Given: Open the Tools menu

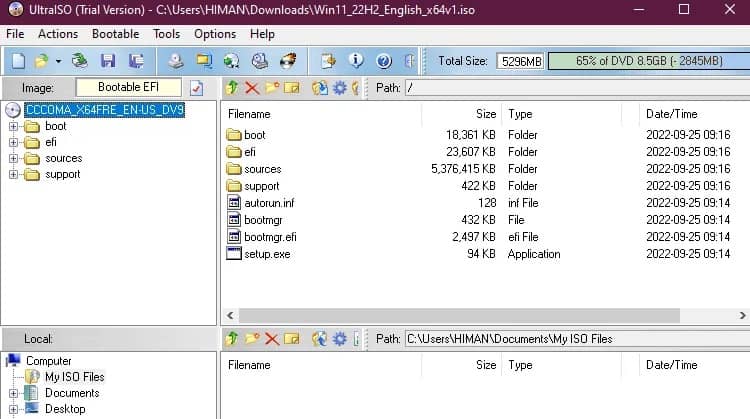Looking at the screenshot, I should click(x=166, y=34).
